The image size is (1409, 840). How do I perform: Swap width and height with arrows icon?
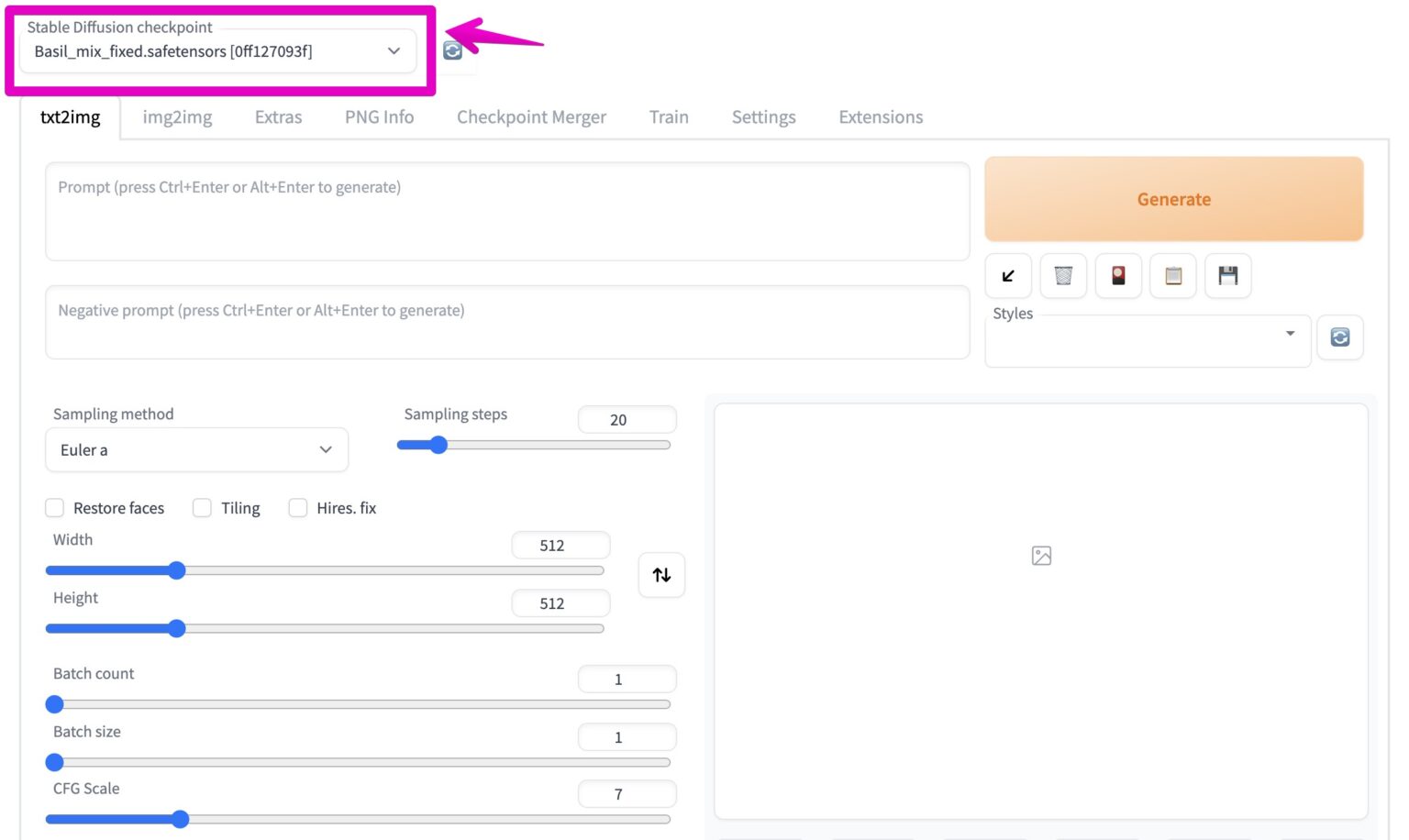coord(661,575)
